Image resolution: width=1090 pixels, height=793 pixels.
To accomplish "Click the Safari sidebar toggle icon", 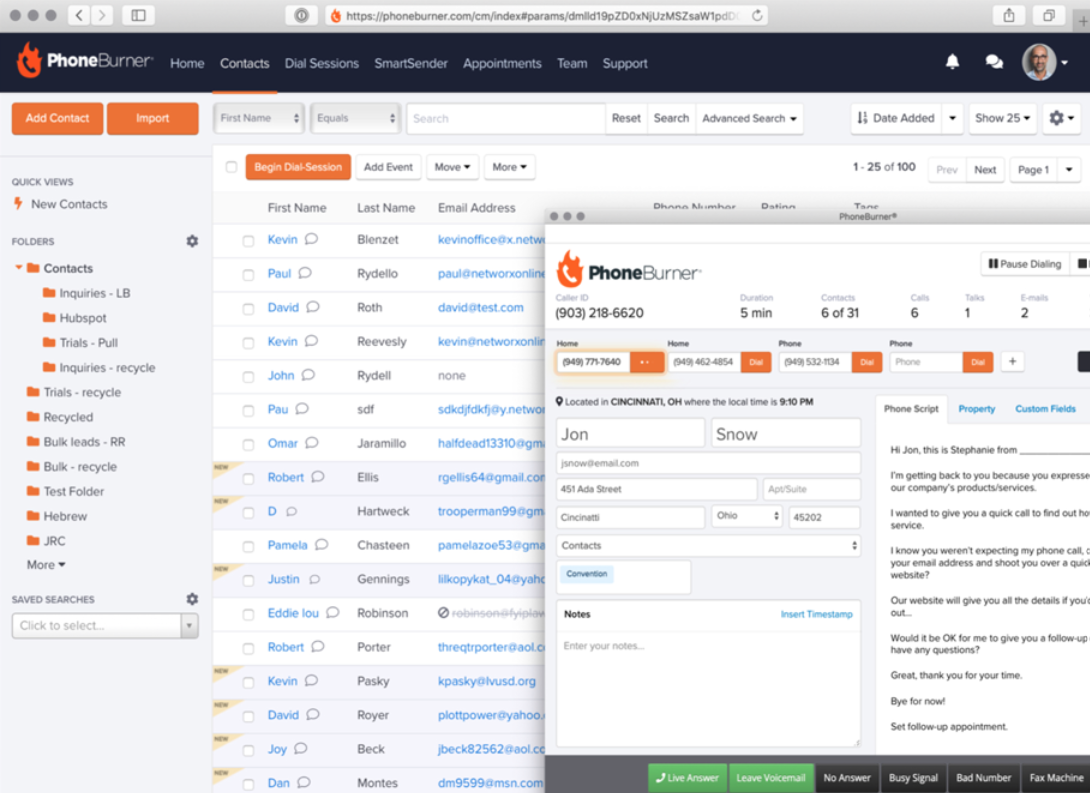I will pyautogui.click(x=138, y=15).
